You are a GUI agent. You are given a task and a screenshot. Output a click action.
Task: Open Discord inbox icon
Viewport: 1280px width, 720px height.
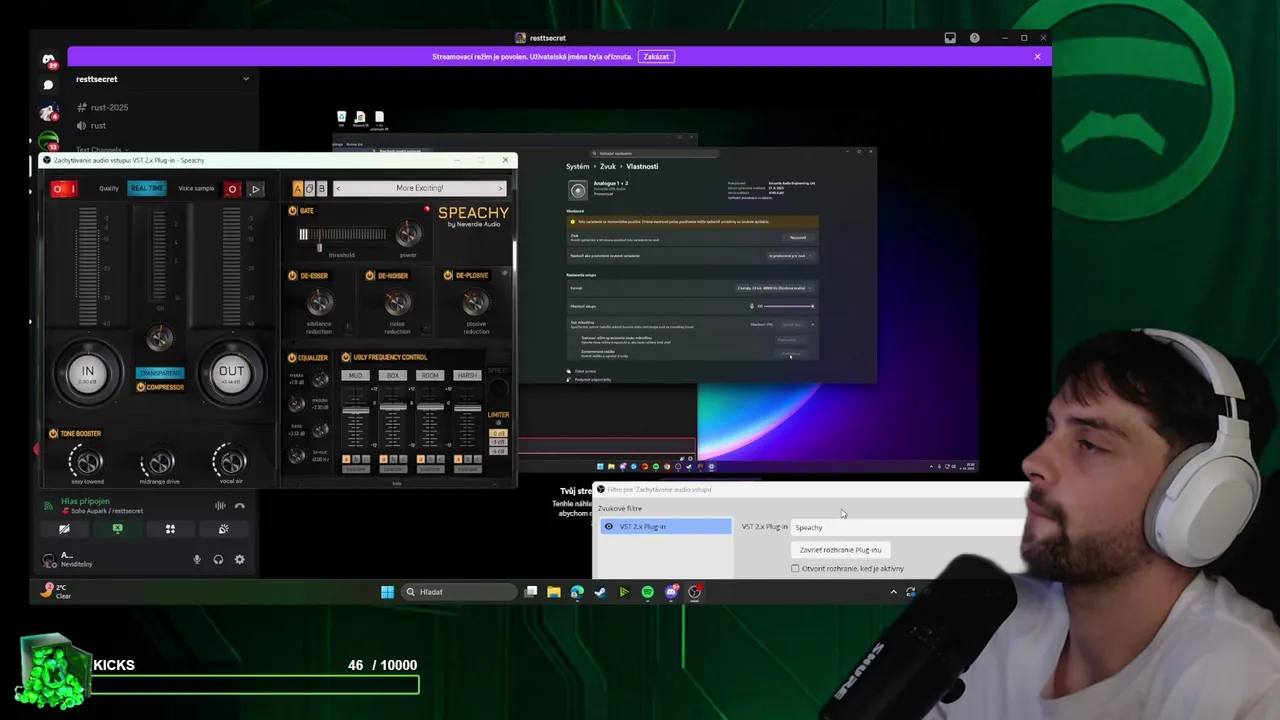(x=950, y=38)
